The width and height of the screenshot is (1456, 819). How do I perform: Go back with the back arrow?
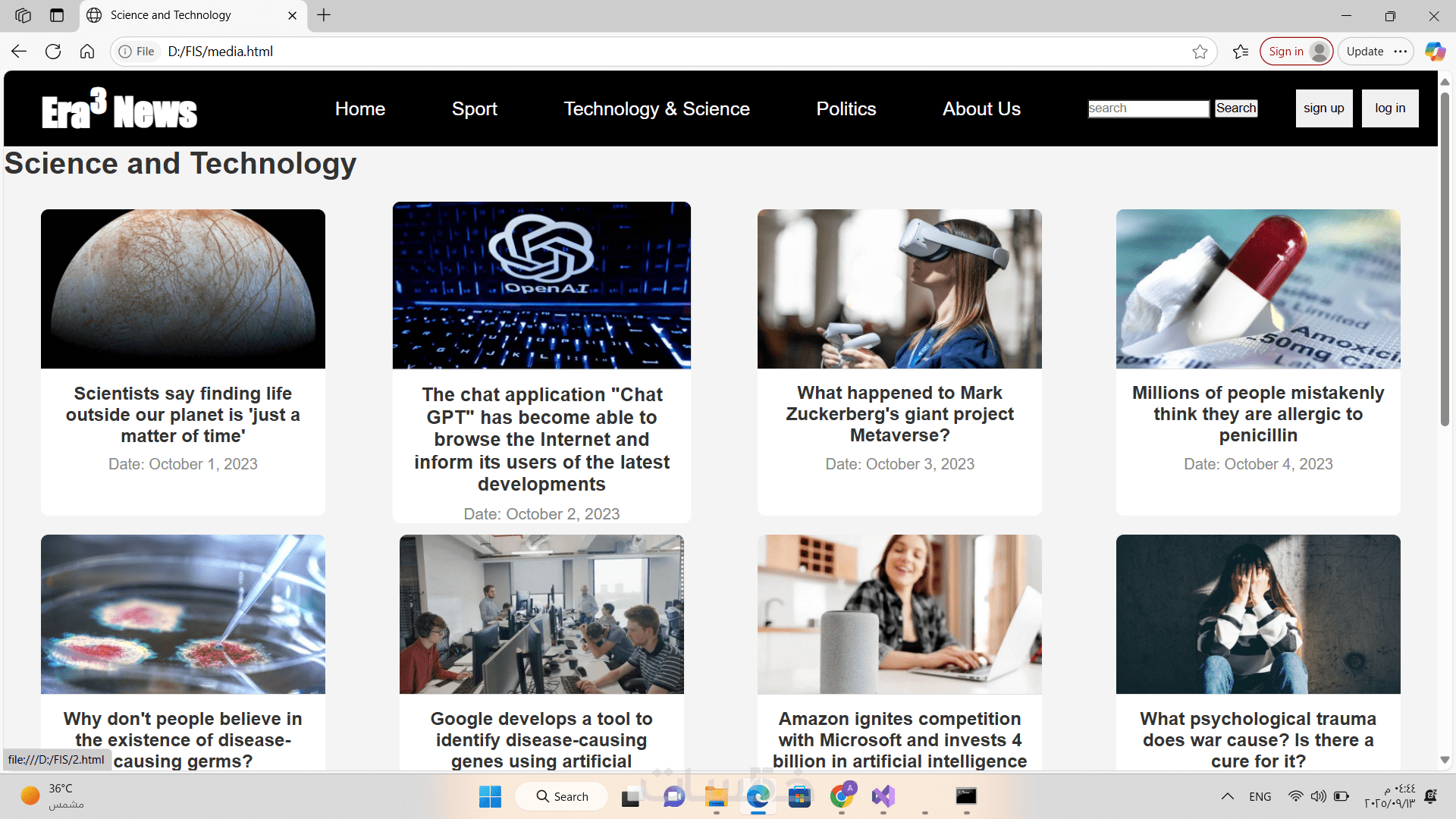(19, 52)
